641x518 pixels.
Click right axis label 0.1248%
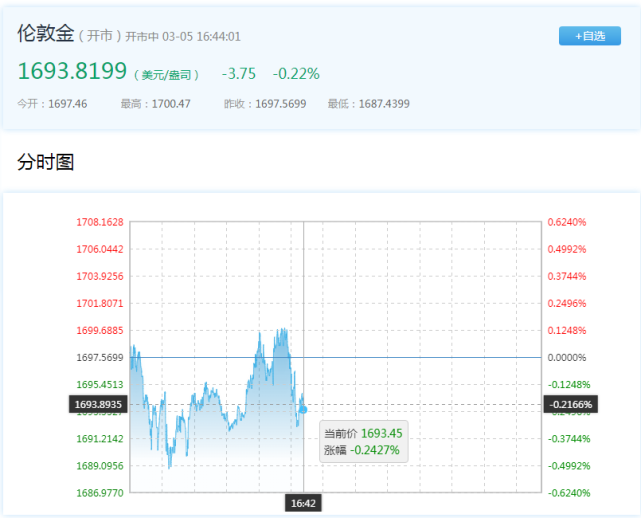[x=567, y=330]
